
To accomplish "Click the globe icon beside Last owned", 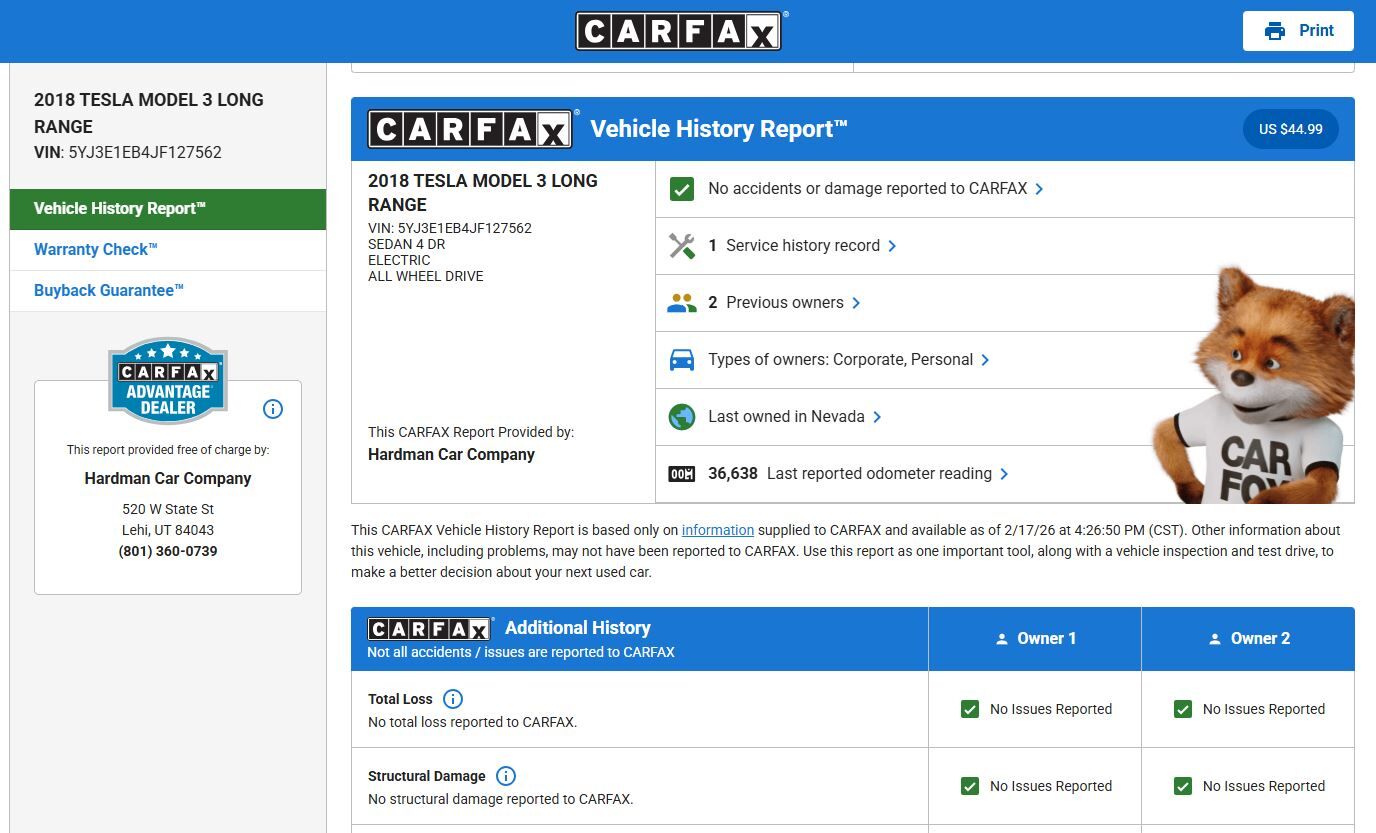I will click(x=682, y=417).
